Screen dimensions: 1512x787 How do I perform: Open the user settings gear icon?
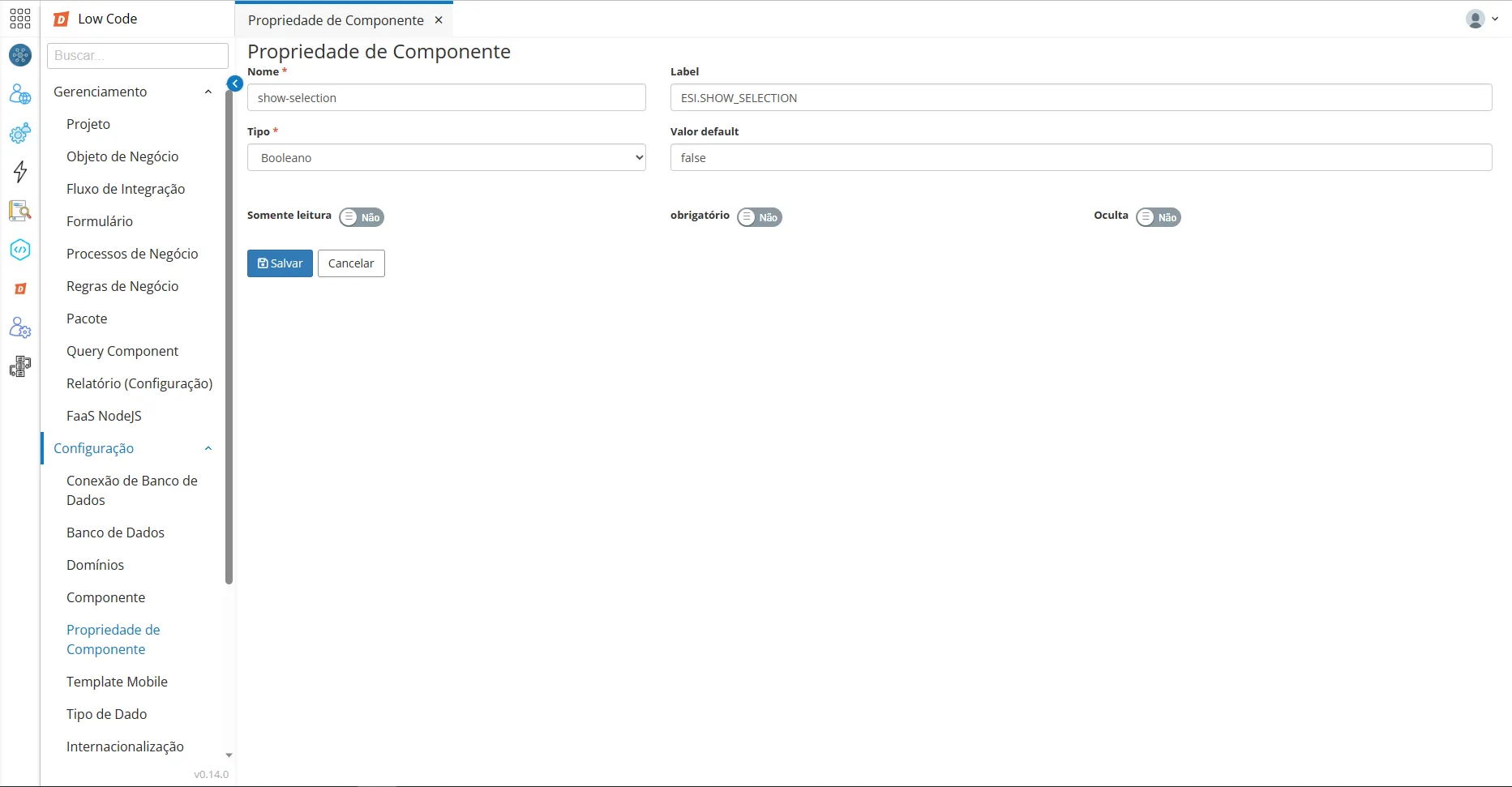20,327
